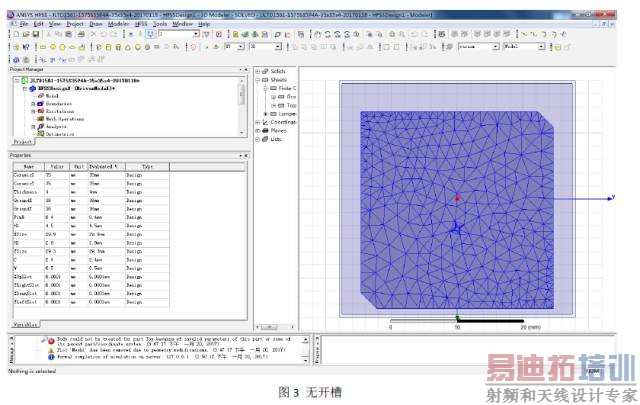Screen dimensions: 640x405
Task: Click the model tree horizontal scrollbar
Action: 275,327
